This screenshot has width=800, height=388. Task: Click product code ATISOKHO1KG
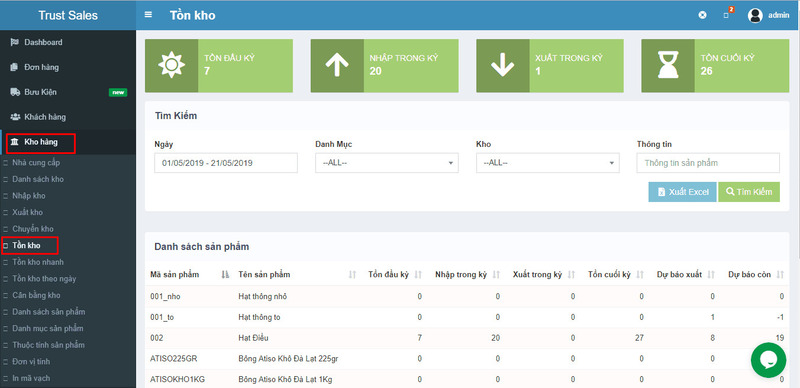pos(178,380)
